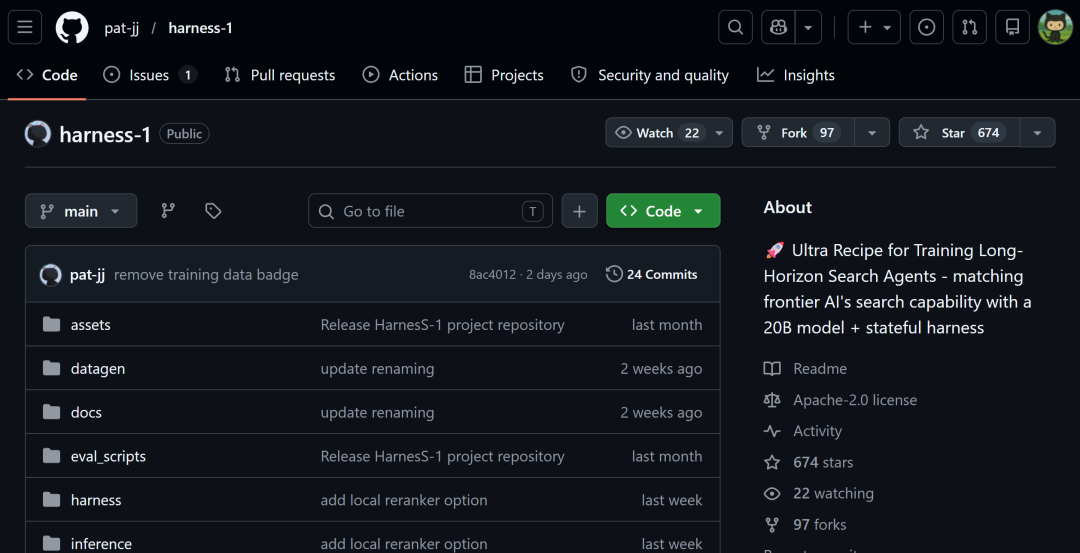Screen dimensions: 1080x553
Task: View 674 stars link
Action: pos(823,463)
